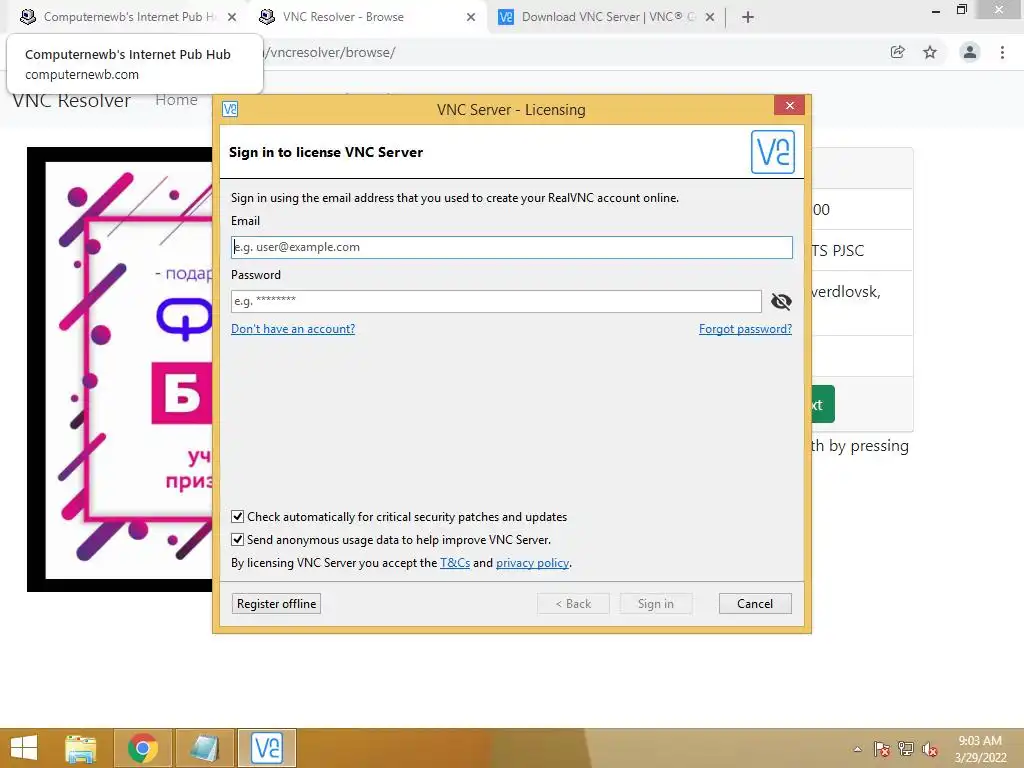
Task: Close the Computernewb's Internet Pub tab
Action: coord(231,17)
